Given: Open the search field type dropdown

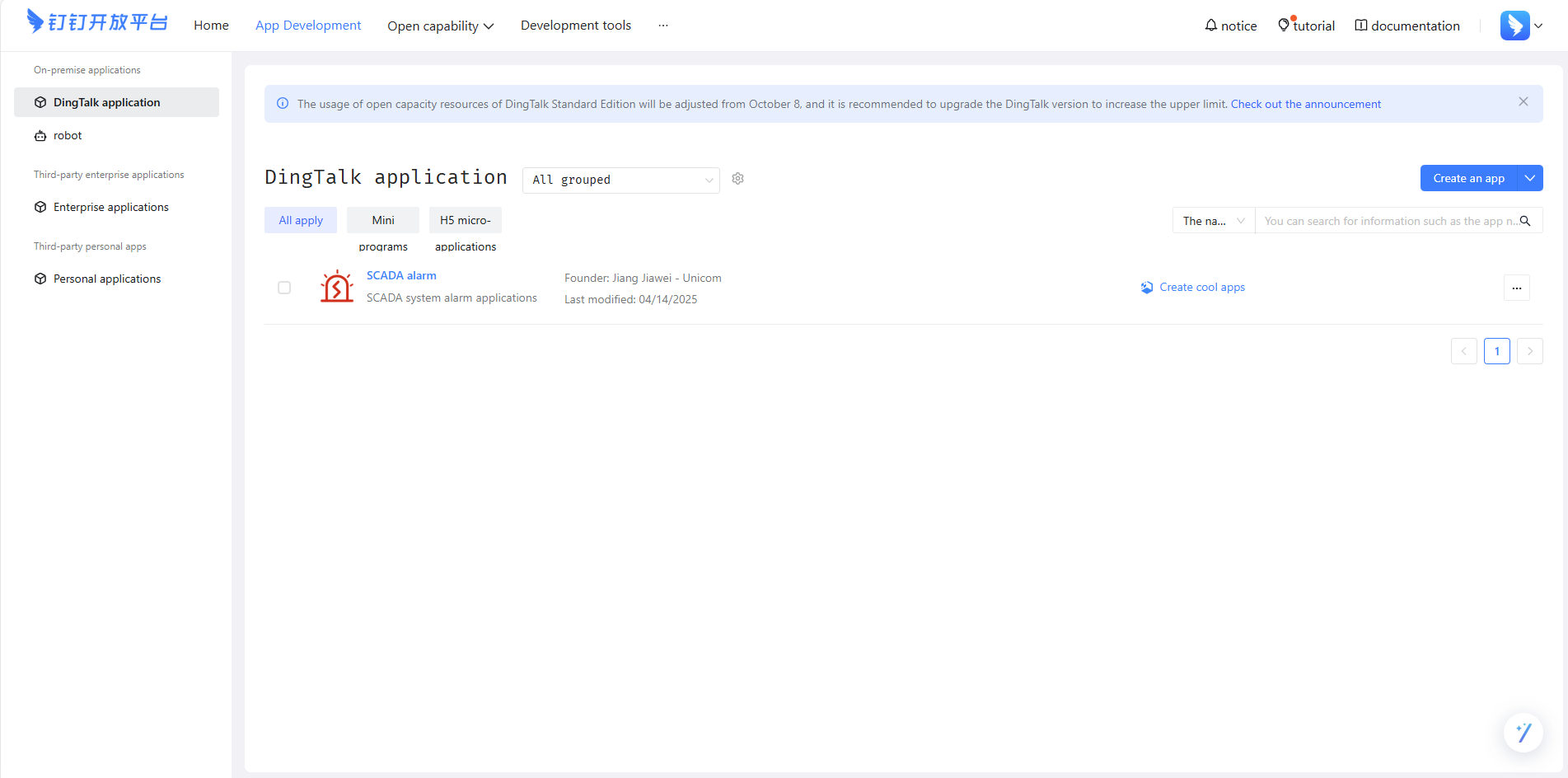Looking at the screenshot, I should coord(1213,221).
